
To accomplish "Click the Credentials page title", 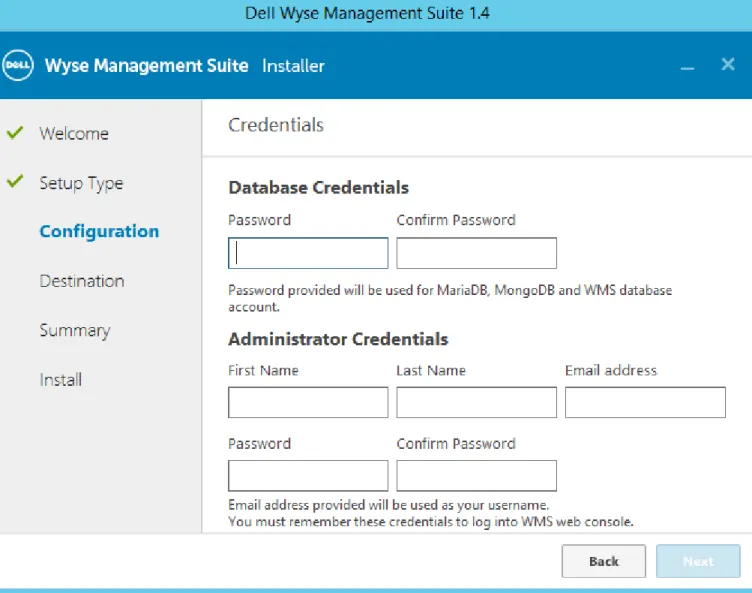I will [x=276, y=125].
